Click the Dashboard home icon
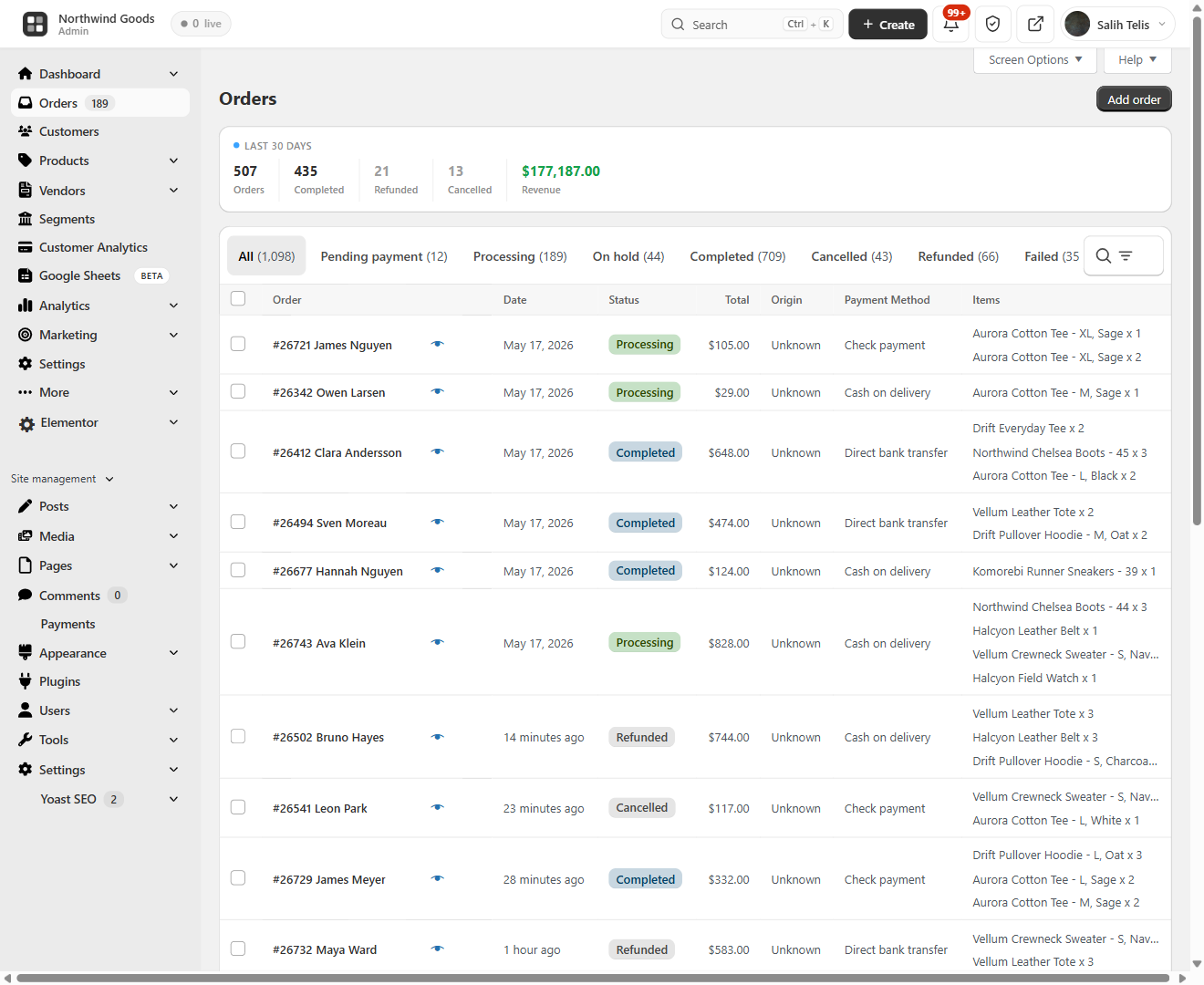This screenshot has width=1204, height=985. (x=26, y=74)
